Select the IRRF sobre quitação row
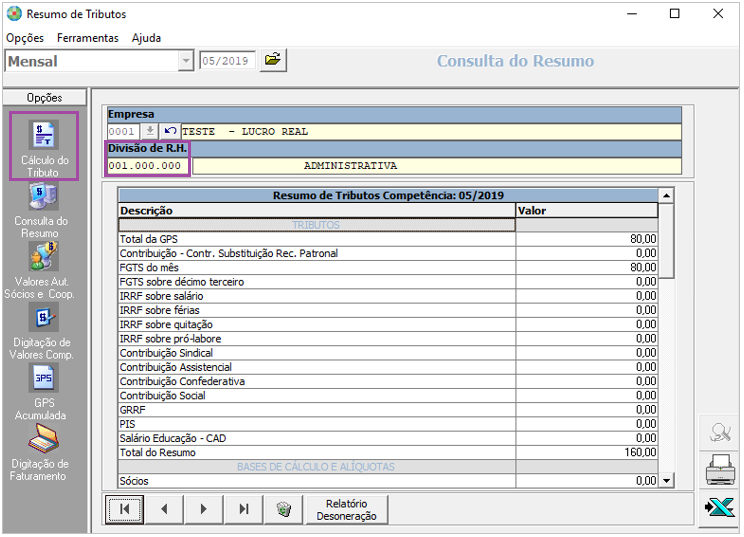Screen dimensions: 744x537 (388, 324)
